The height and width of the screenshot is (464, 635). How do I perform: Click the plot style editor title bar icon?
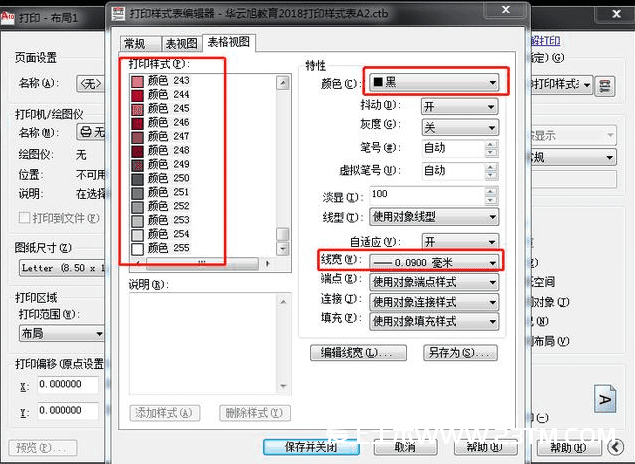pos(118,14)
